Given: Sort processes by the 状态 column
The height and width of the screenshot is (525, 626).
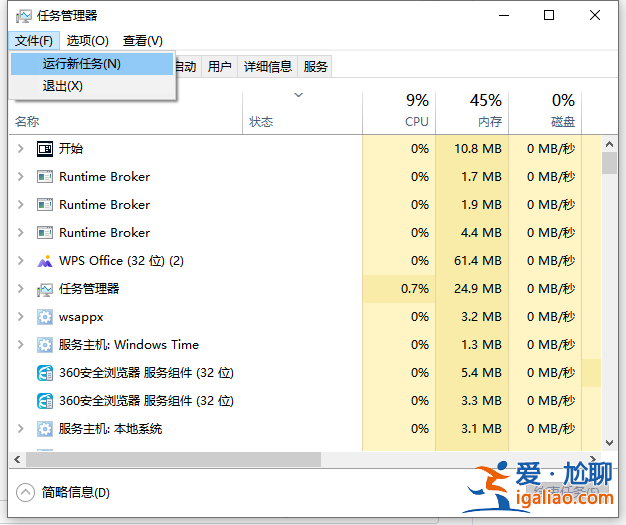Looking at the screenshot, I should tap(261, 122).
